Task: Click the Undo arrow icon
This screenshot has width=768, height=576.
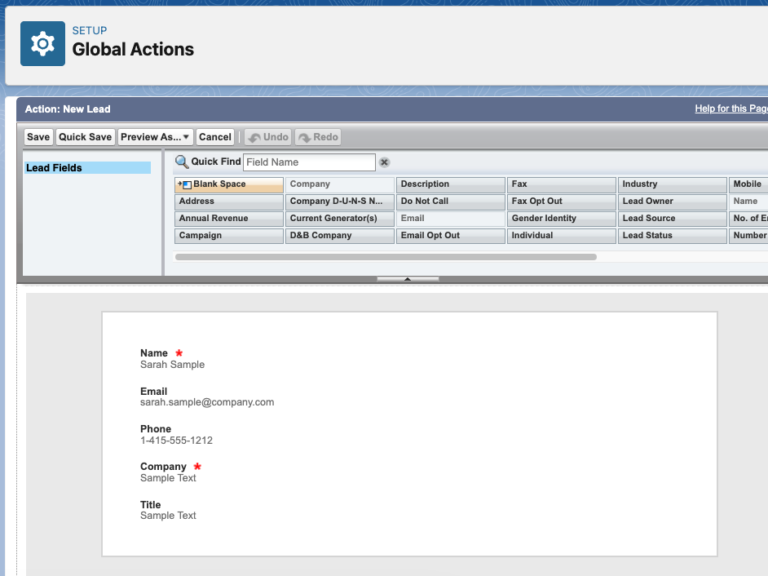Action: point(254,138)
